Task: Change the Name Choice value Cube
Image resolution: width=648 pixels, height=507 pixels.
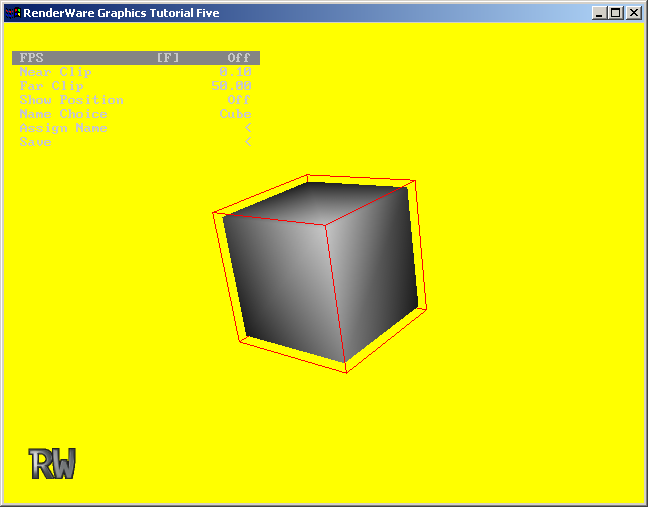Action: [x=235, y=114]
